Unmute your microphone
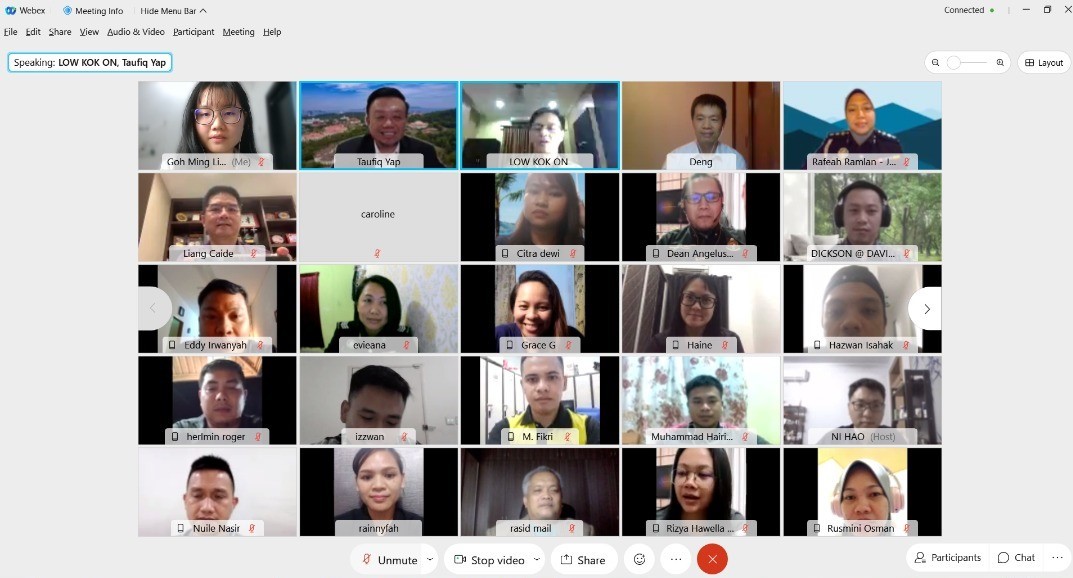Image resolution: width=1073 pixels, height=578 pixels. point(389,560)
